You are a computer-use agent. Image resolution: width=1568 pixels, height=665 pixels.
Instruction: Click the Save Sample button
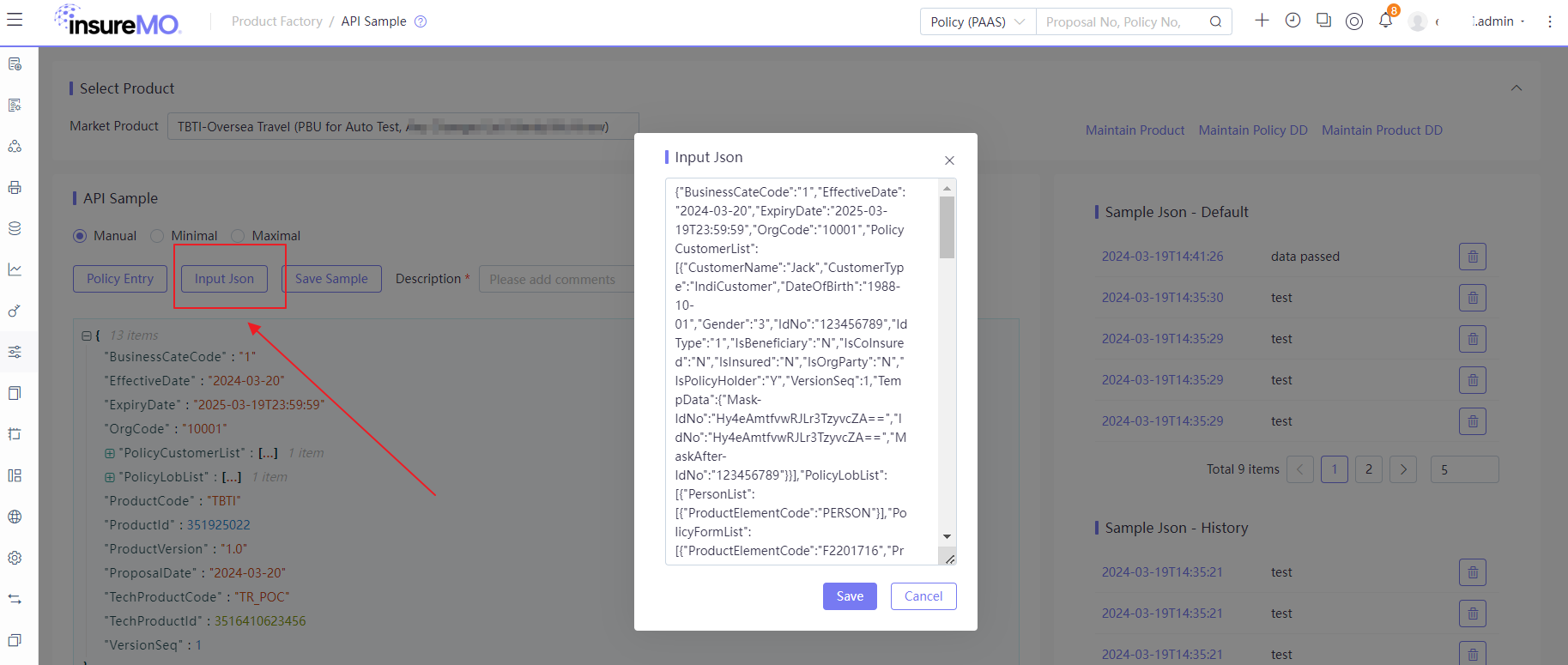point(331,279)
